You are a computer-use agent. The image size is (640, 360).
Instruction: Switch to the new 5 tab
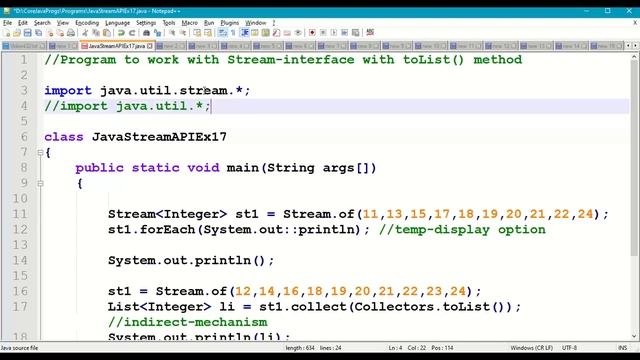pyautogui.click(x=267, y=46)
